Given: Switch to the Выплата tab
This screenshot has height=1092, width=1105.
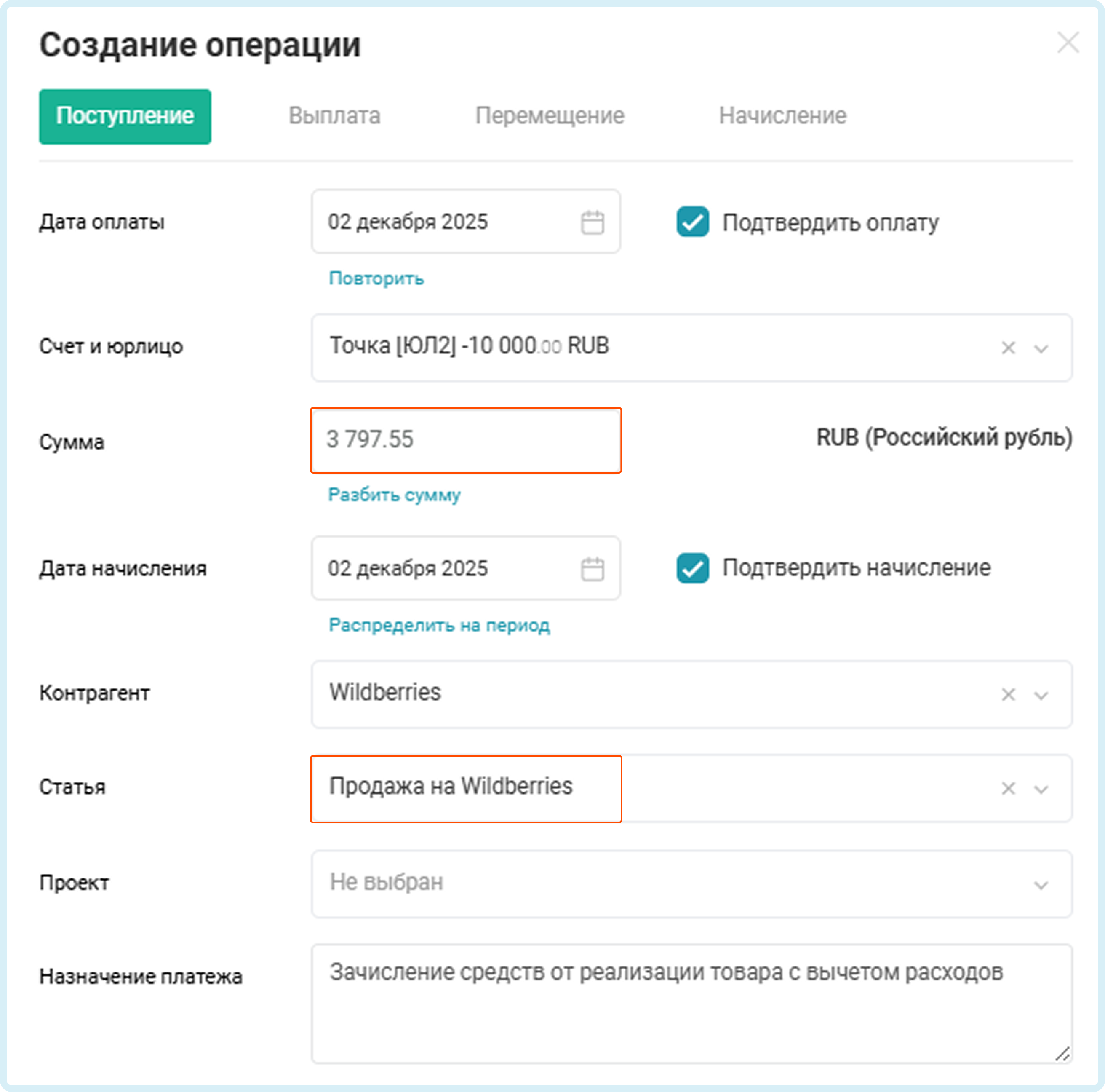Looking at the screenshot, I should click(x=335, y=116).
